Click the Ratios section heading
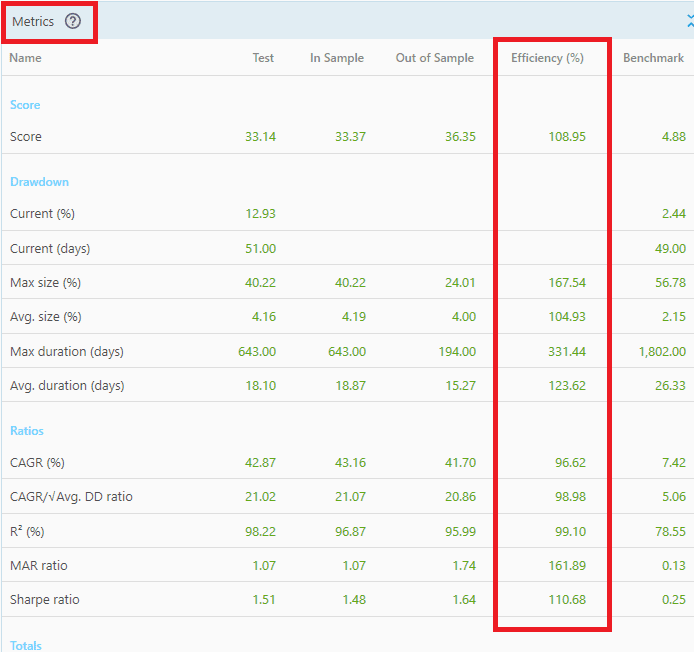694x652 pixels. (x=27, y=431)
